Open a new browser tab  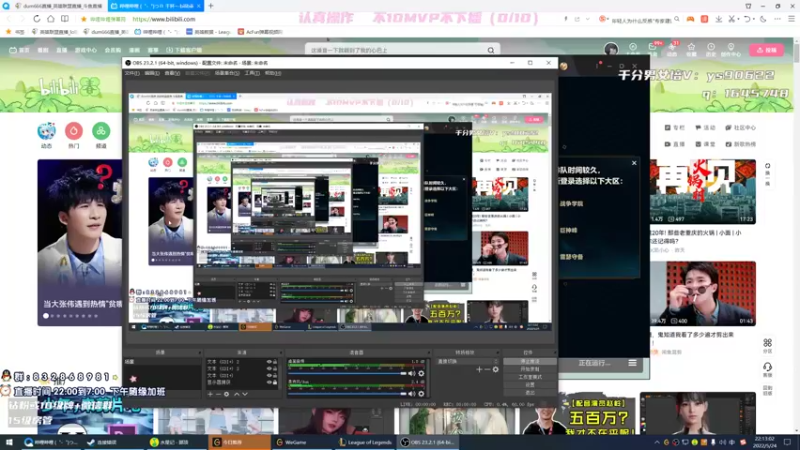click(x=211, y=6)
